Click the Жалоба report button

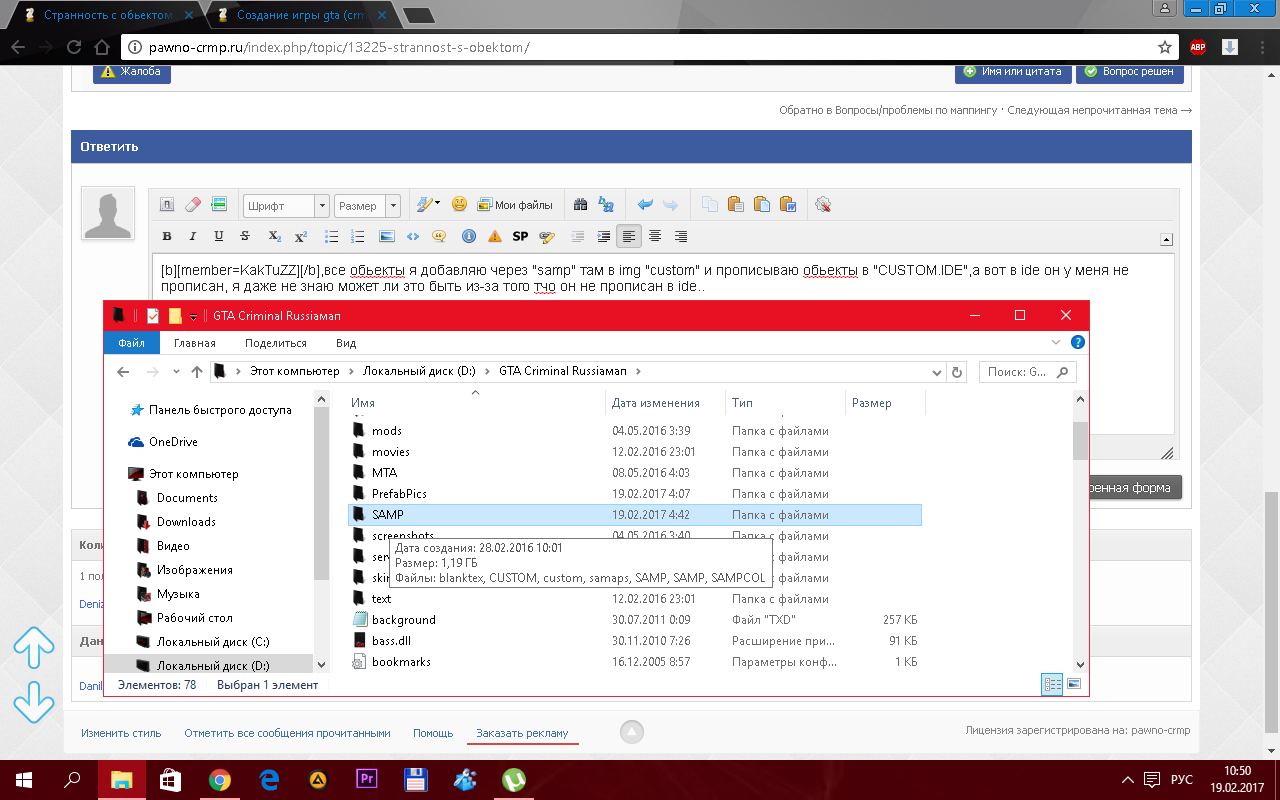[132, 72]
